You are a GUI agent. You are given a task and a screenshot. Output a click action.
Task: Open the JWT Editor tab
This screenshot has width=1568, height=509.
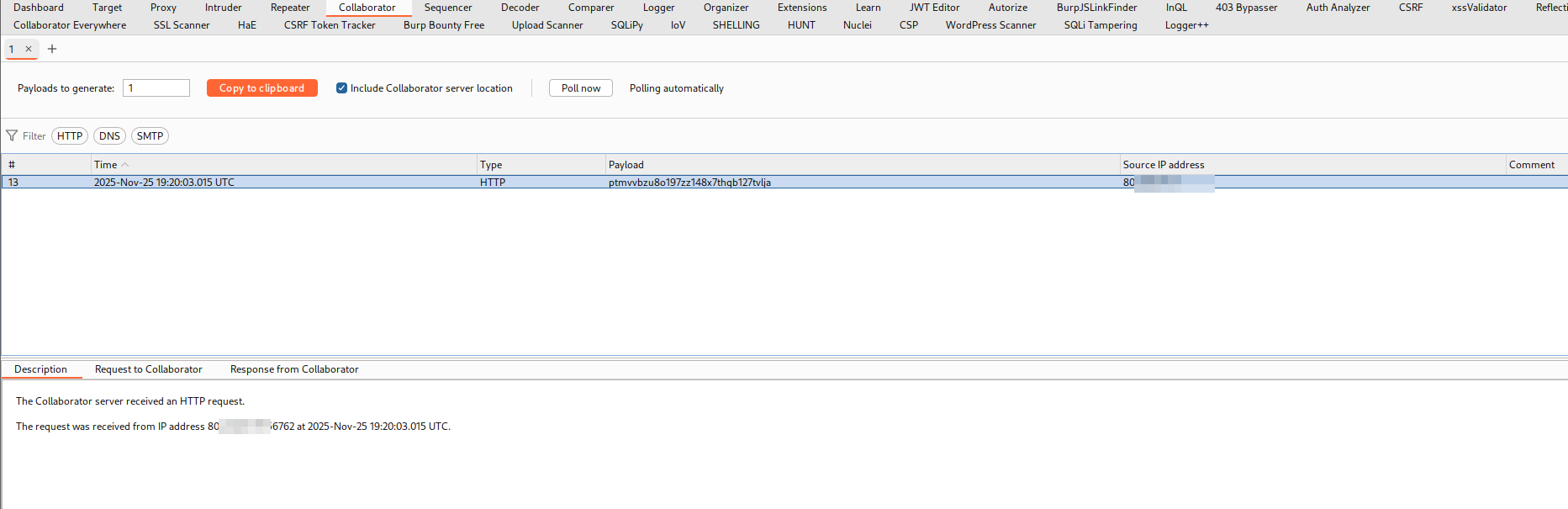[x=934, y=8]
